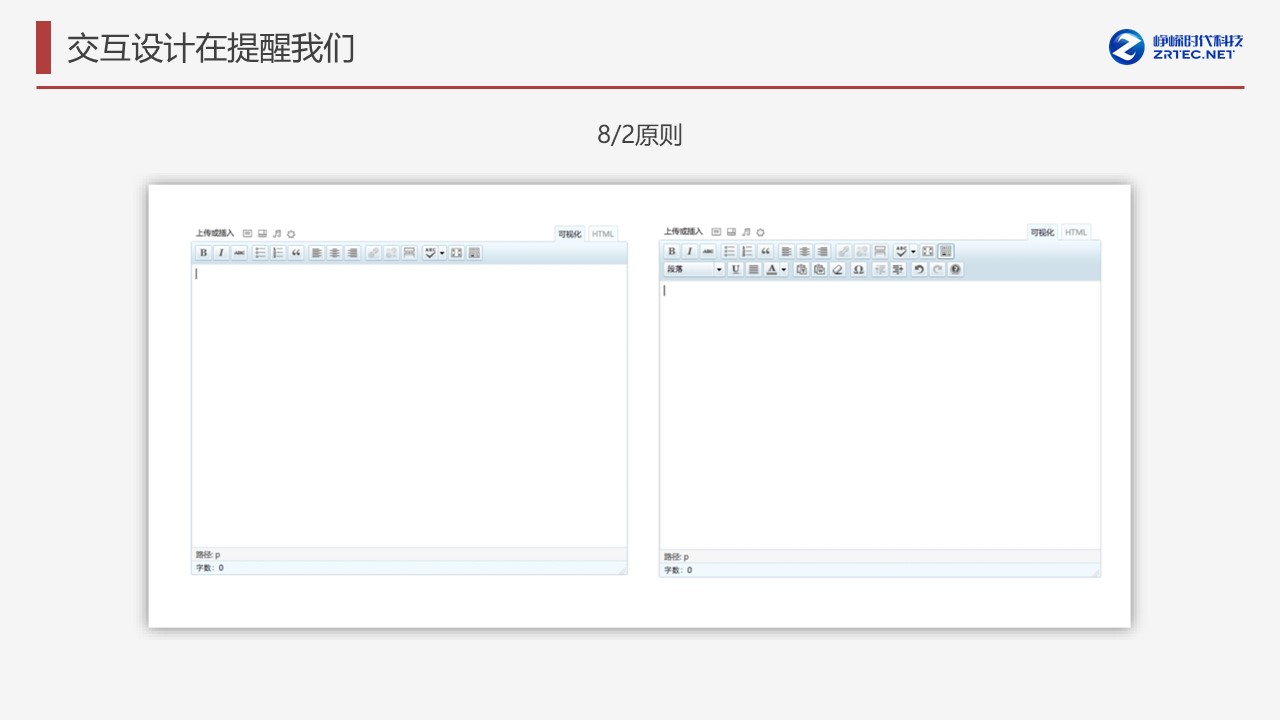Image resolution: width=1280 pixels, height=720 pixels.
Task: Select 可视化 tab in the right editor
Action: tap(1042, 233)
